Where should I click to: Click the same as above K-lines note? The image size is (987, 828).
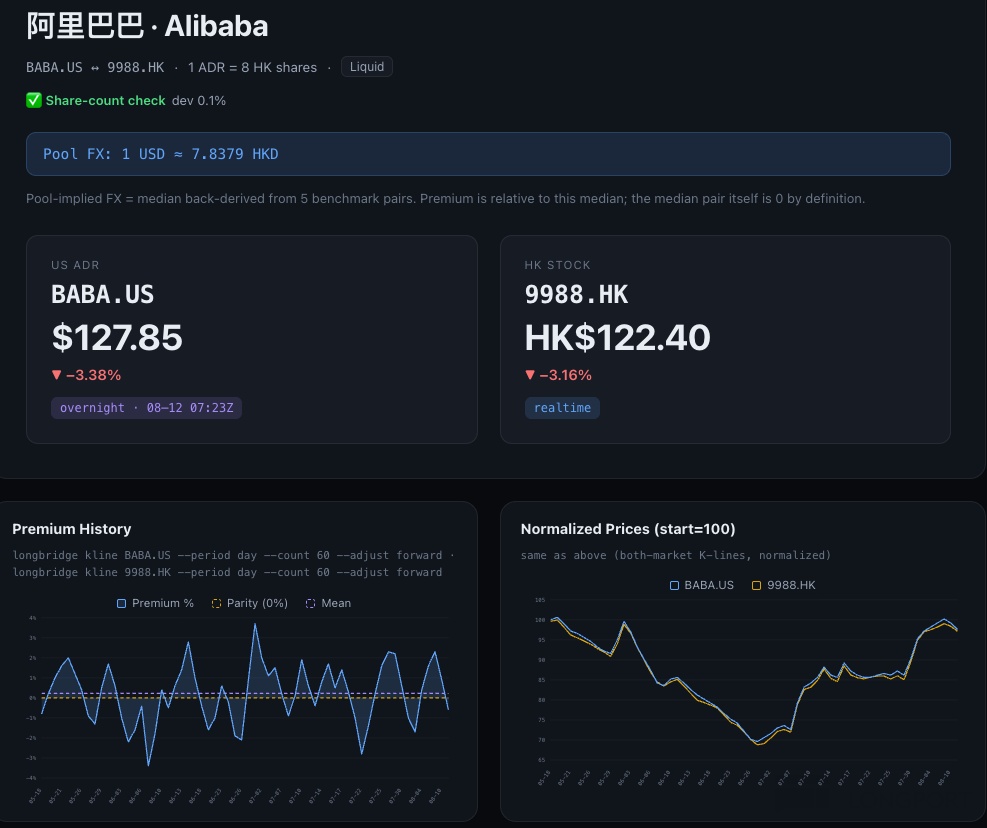[676, 555]
